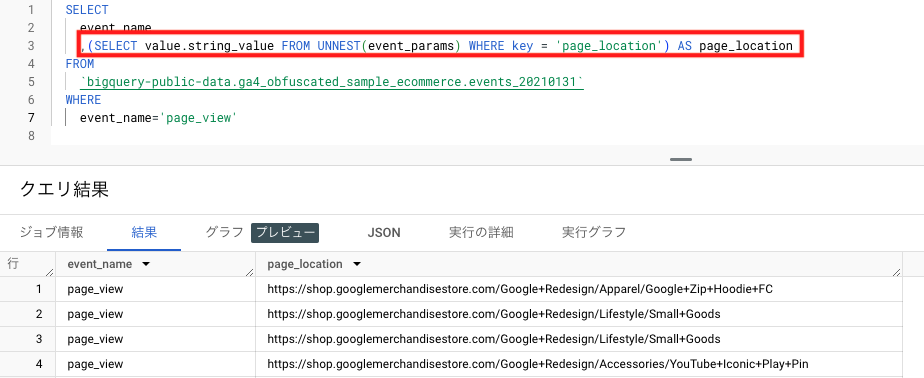Screen dimensions: 924x378
Task: Click the page_location column resize handle
Action: pos(896,272)
